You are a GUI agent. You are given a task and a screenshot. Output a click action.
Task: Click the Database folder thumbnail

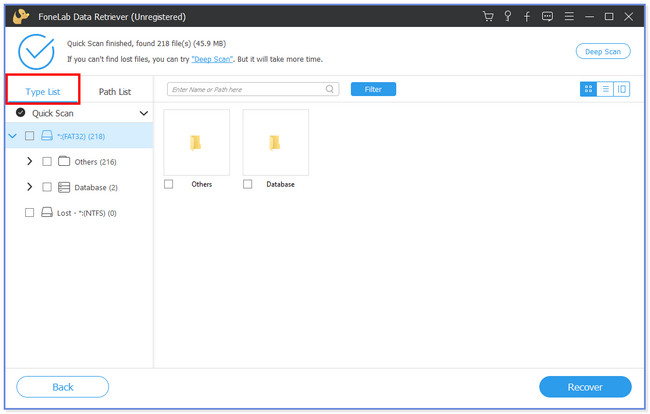[276, 142]
